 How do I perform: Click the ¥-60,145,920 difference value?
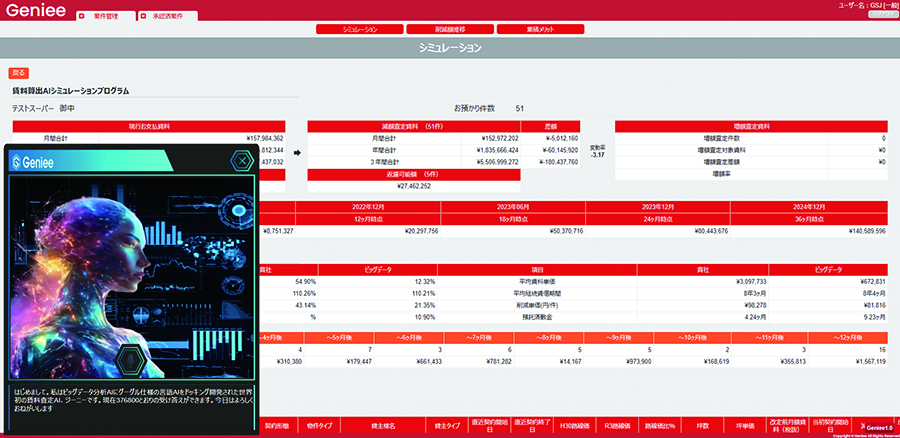click(560, 150)
